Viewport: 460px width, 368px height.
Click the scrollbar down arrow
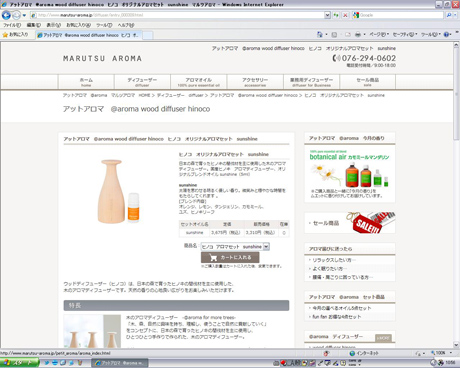pos(456,345)
